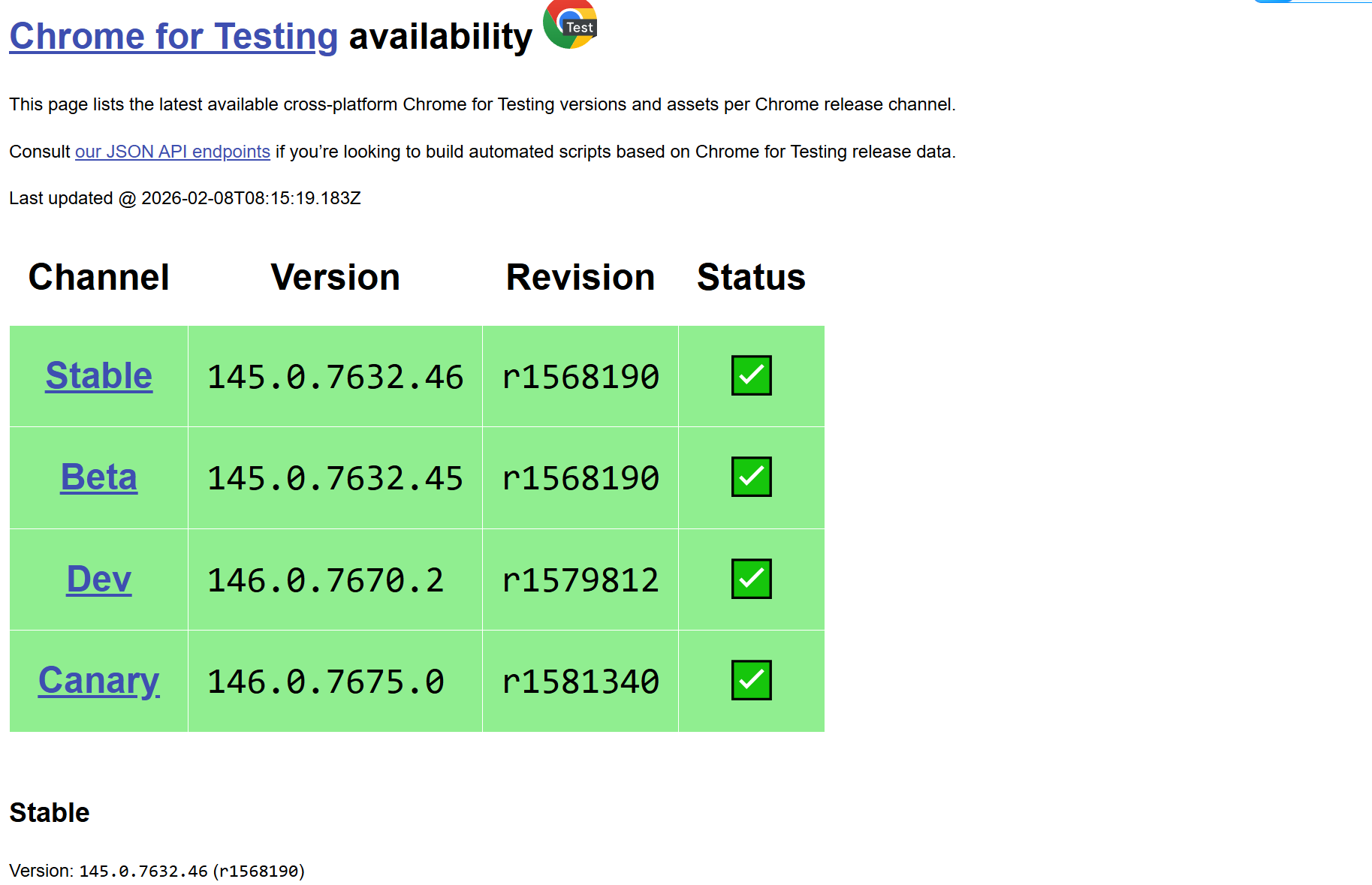Viewport: 1372px width, 885px height.
Task: Click the Last updated timestamp text
Action: pos(250,198)
